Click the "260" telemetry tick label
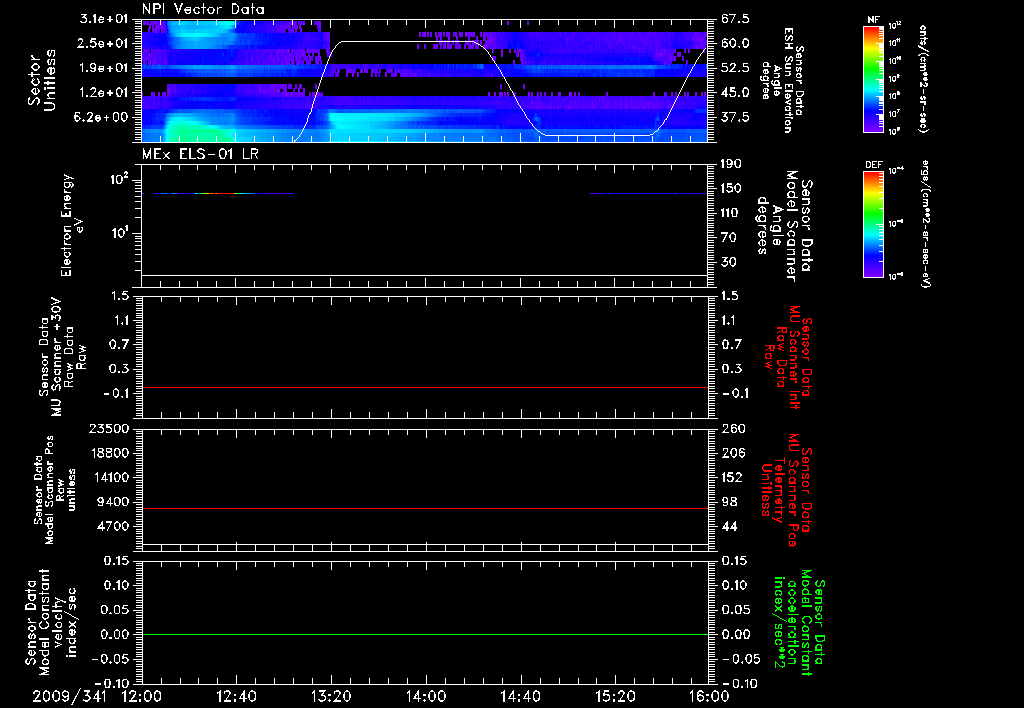Image resolution: width=1024 pixels, height=708 pixels. coord(732,429)
